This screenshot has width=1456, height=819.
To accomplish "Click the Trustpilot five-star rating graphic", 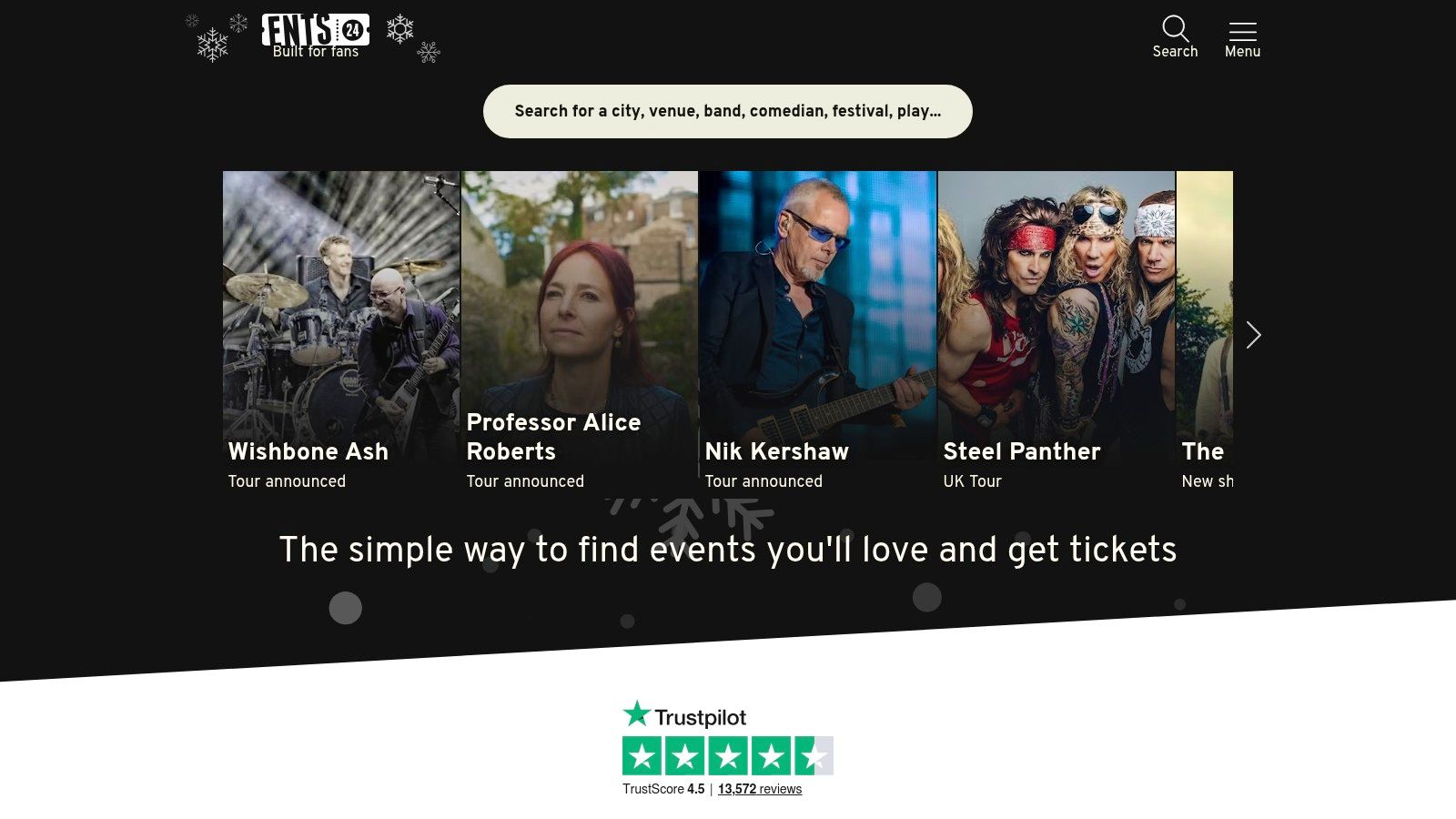I will coord(728,755).
